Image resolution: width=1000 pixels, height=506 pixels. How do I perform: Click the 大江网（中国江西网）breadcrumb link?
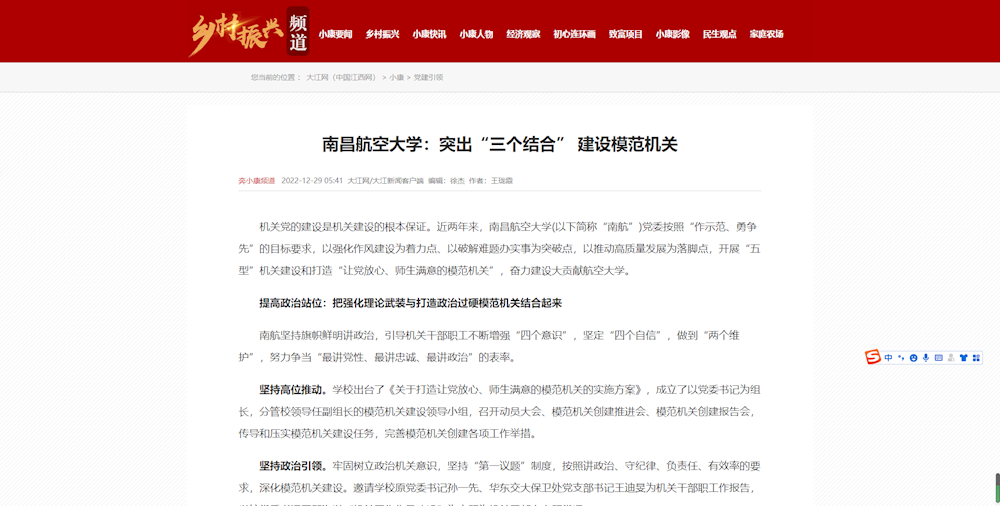(341, 77)
